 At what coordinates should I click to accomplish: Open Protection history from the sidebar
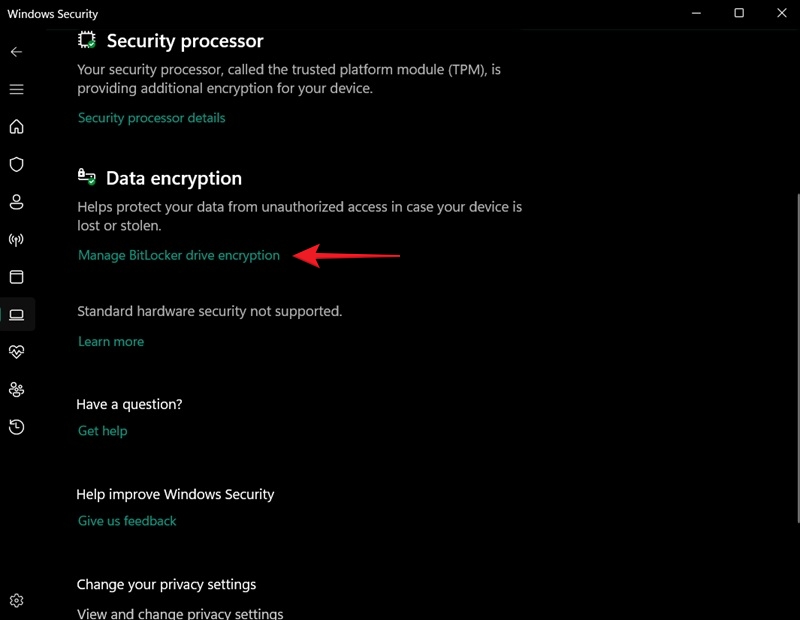coord(16,427)
